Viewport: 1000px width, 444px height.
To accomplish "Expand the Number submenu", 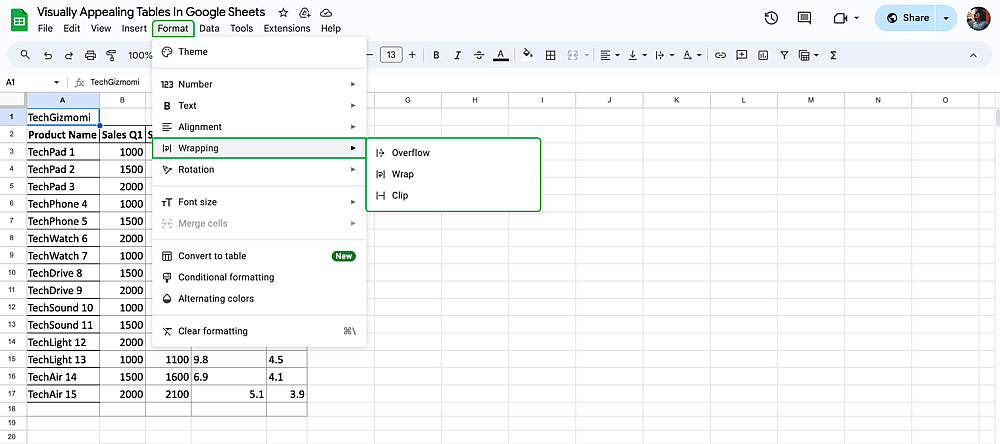I will 260,84.
